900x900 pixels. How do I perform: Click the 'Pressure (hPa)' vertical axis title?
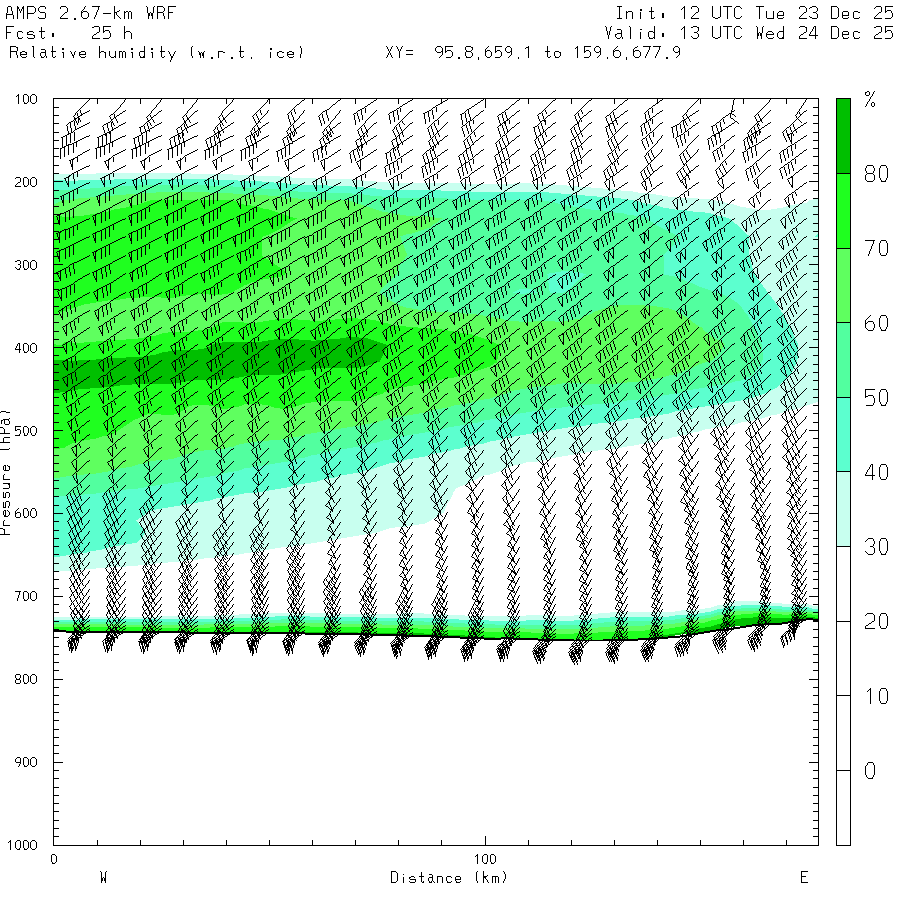click(x=5, y=472)
